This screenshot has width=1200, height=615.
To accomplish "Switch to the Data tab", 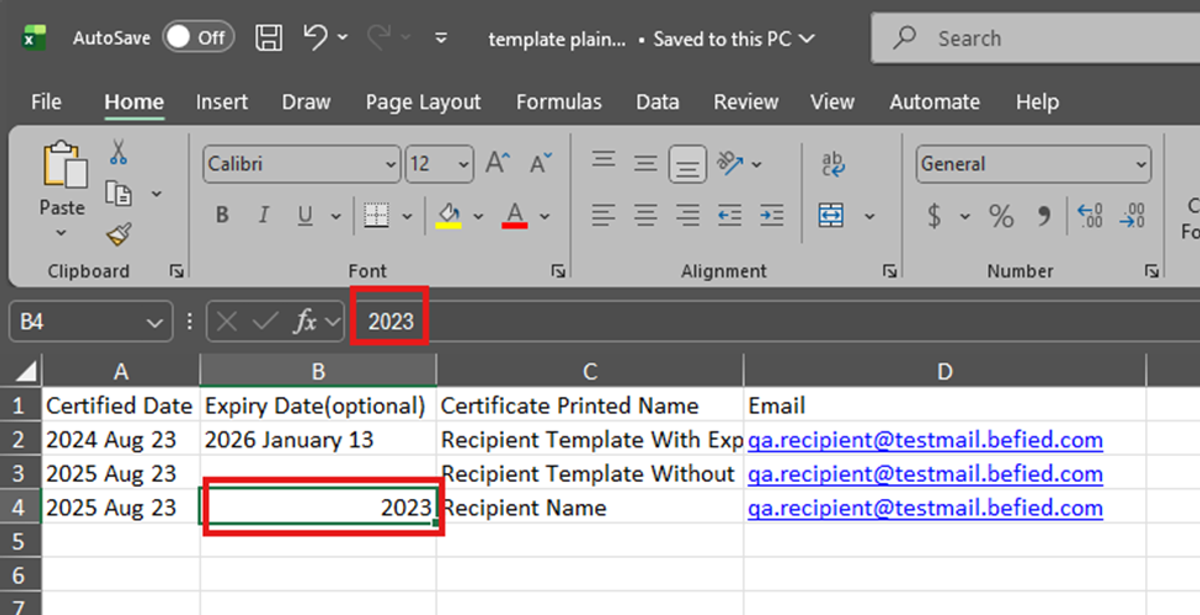I will [657, 102].
